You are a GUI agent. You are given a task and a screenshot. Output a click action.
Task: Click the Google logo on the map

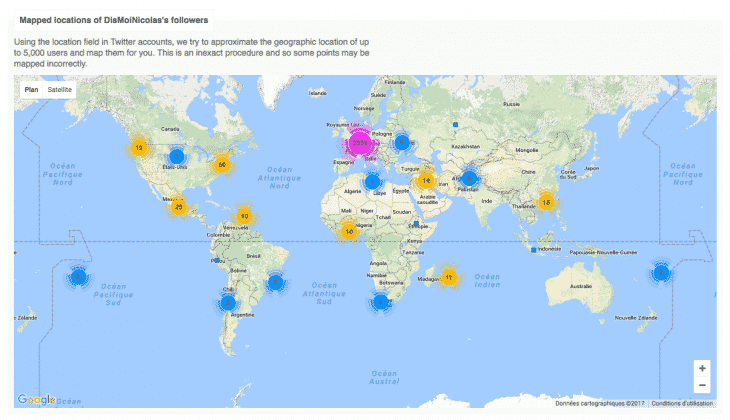coord(36,399)
